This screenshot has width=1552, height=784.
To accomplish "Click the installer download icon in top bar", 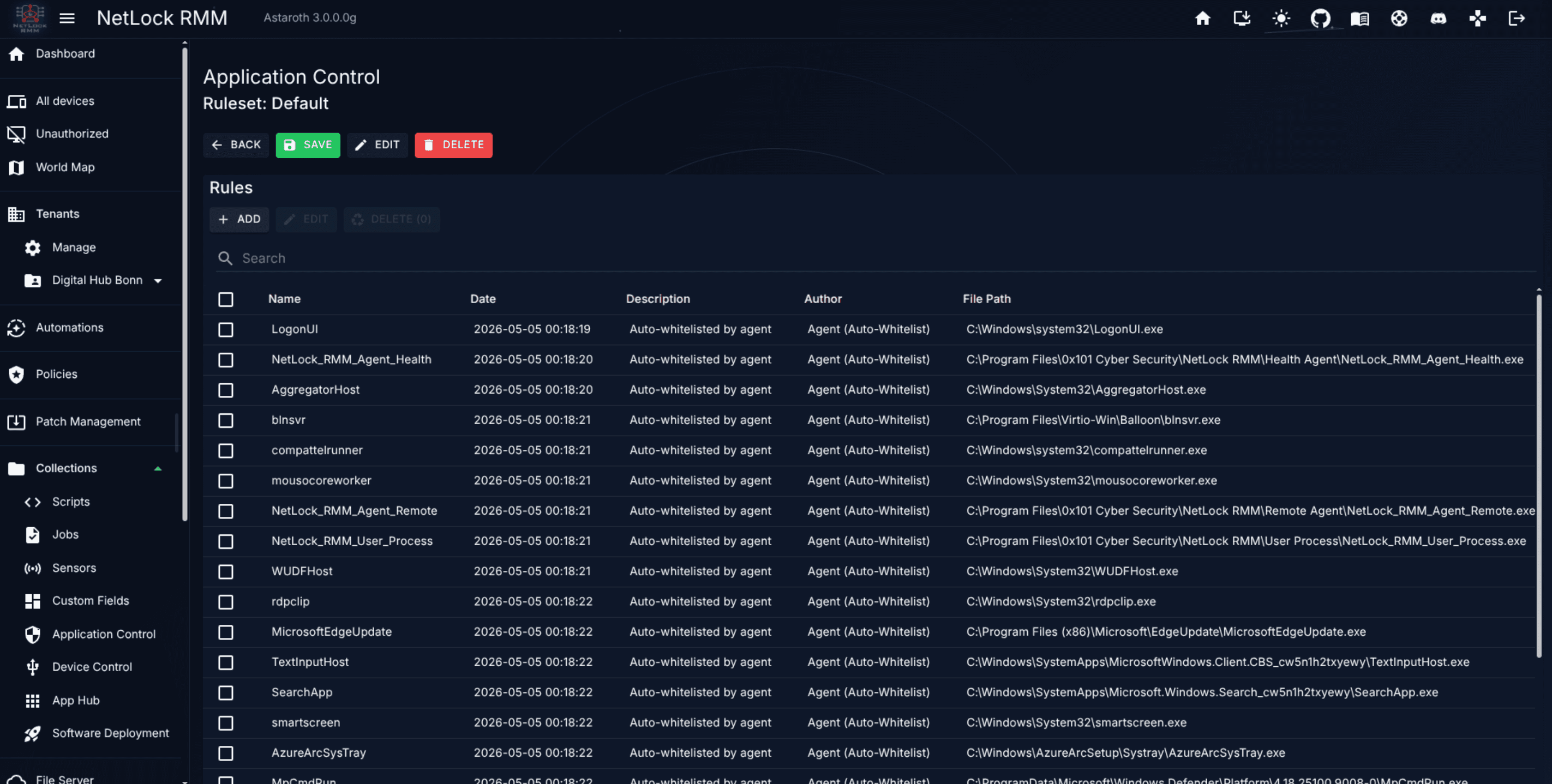I will point(1242,18).
